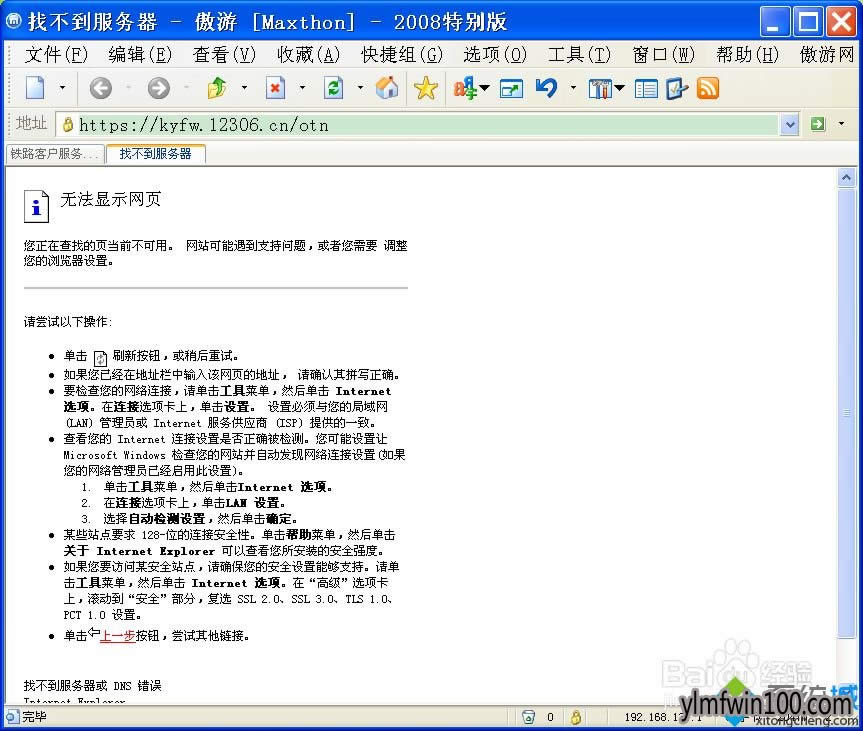Select the Forward navigation arrow icon
Viewport: 863px width, 731px height.
tap(157, 88)
